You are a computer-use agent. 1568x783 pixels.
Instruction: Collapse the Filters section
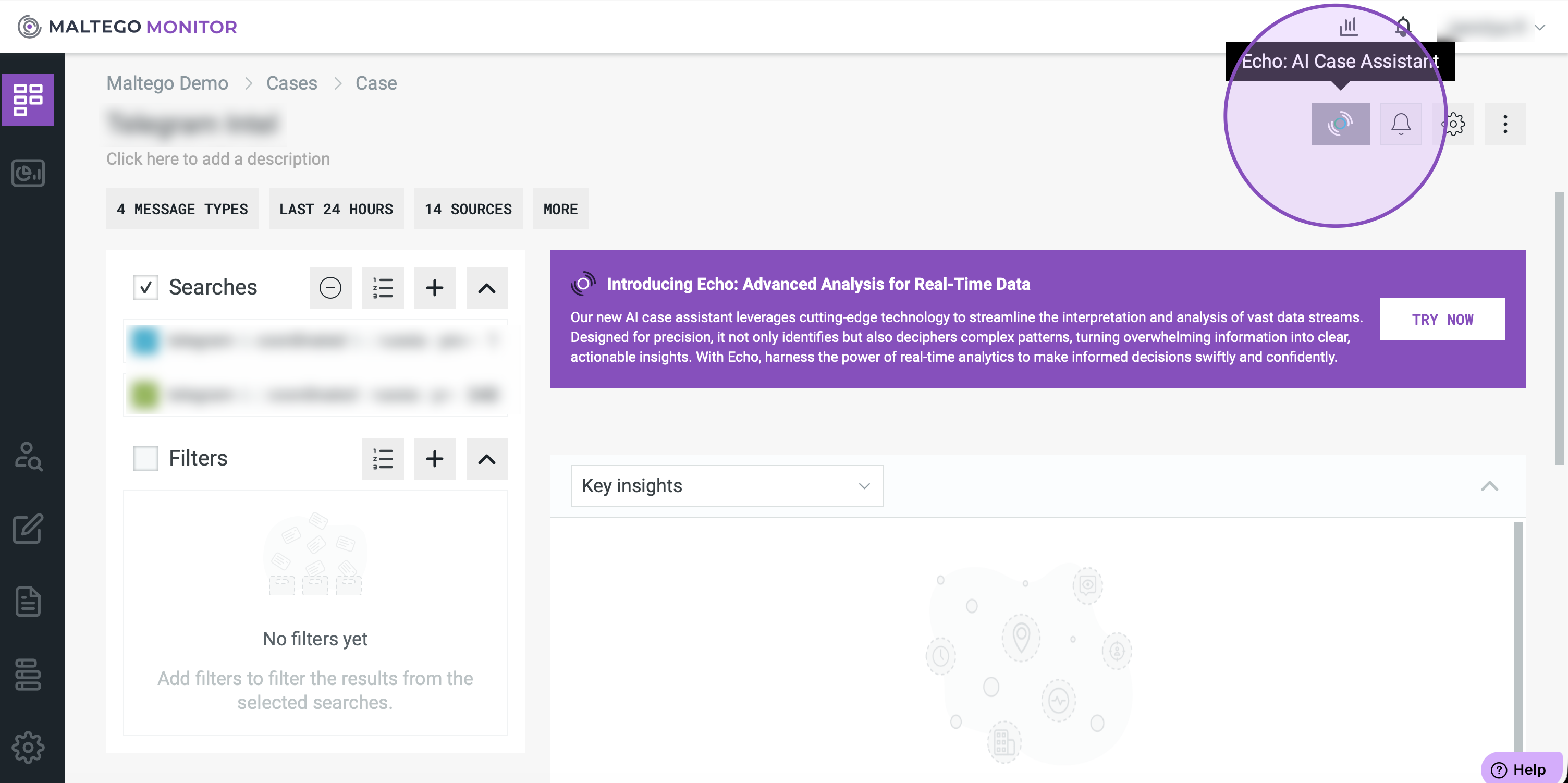(486, 458)
